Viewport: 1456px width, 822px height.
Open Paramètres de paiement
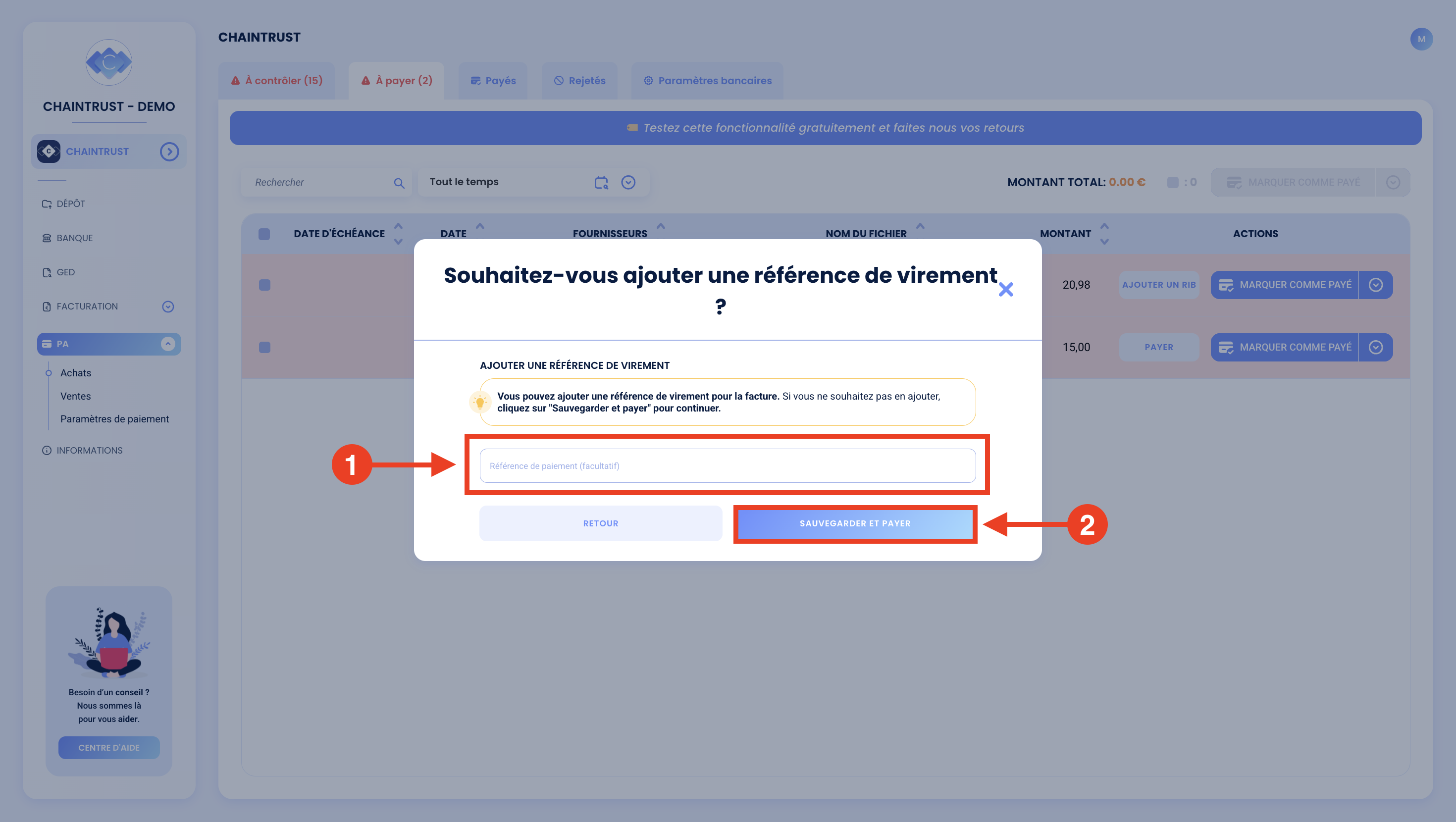[x=115, y=419]
